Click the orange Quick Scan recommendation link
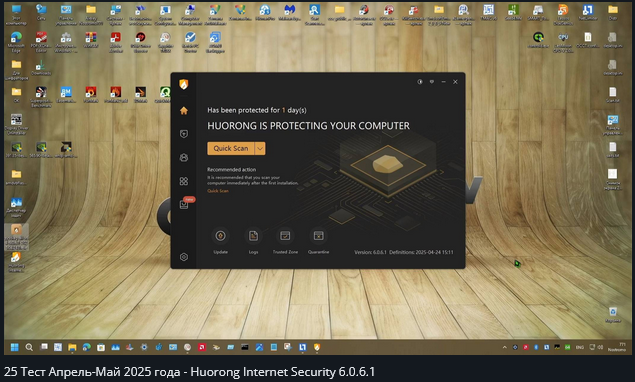This screenshot has width=635, height=382. point(218,191)
